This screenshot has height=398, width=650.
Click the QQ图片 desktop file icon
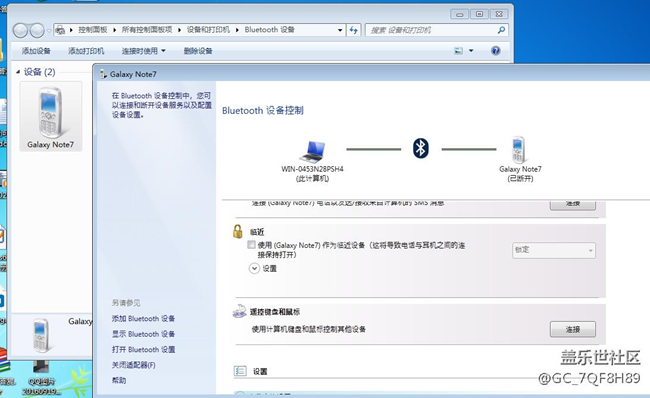pos(41,377)
